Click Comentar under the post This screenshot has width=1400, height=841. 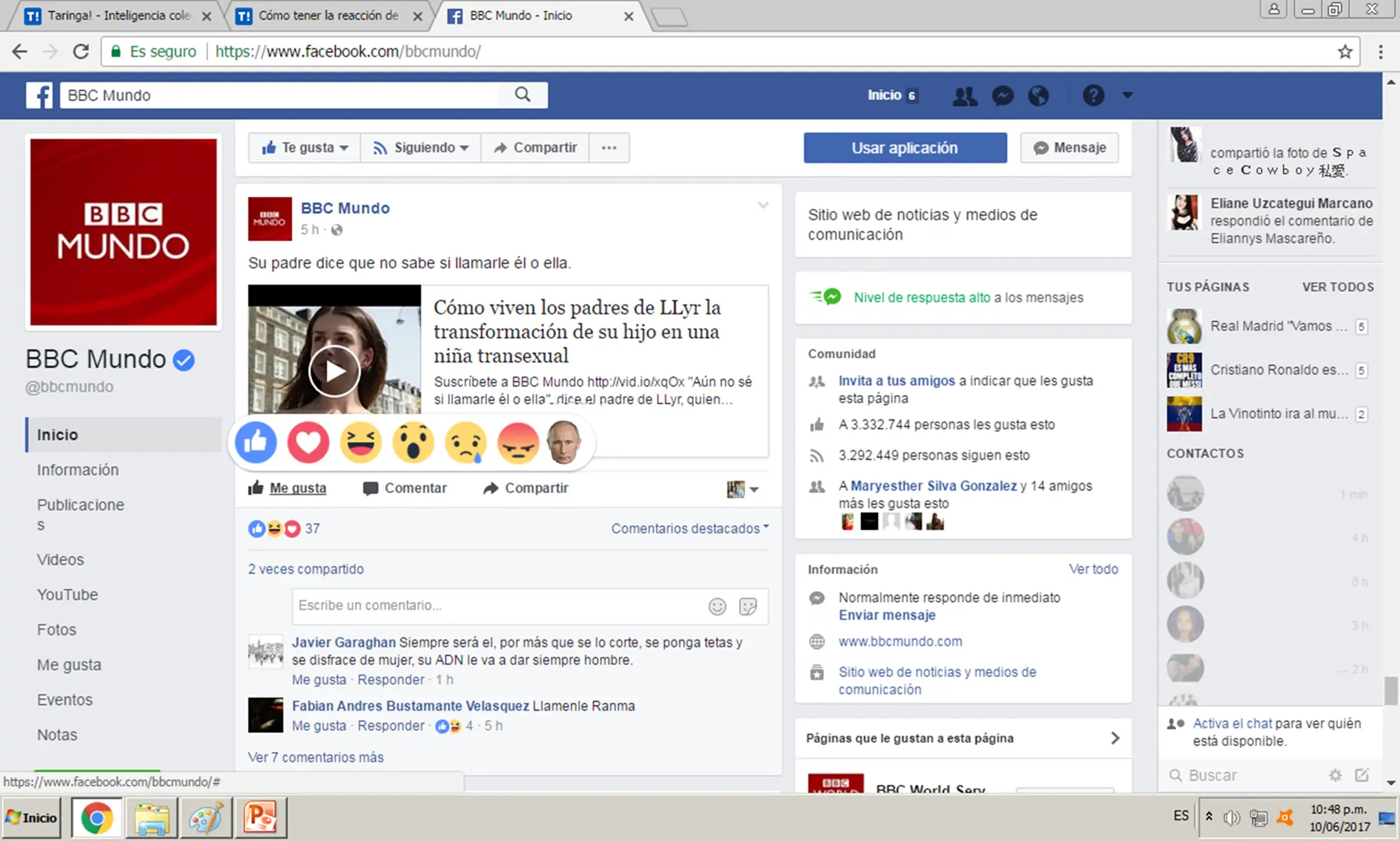pyautogui.click(x=405, y=488)
